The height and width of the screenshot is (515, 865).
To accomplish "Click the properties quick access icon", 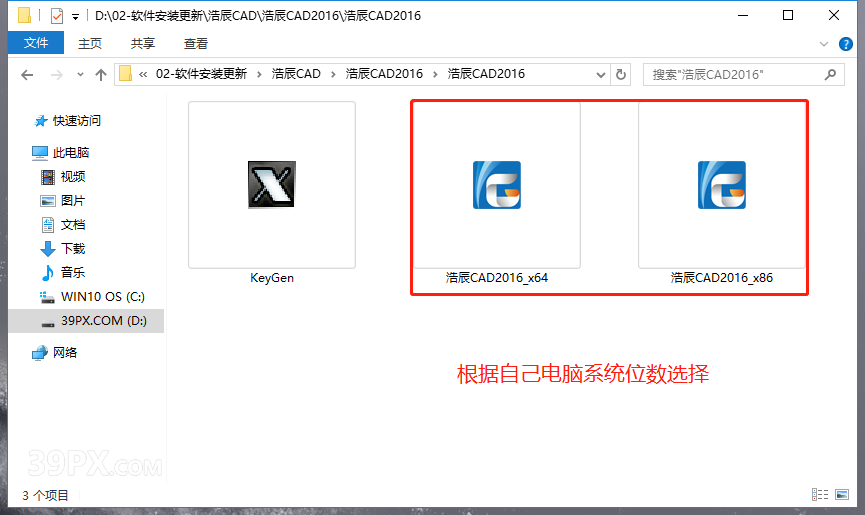I will coord(57,16).
